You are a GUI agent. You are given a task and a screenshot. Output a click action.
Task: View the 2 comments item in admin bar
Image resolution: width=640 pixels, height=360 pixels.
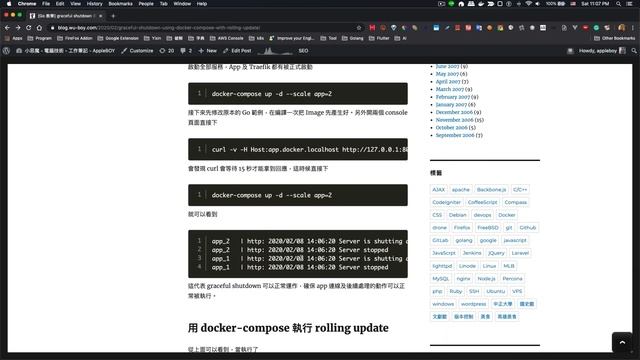coord(186,51)
